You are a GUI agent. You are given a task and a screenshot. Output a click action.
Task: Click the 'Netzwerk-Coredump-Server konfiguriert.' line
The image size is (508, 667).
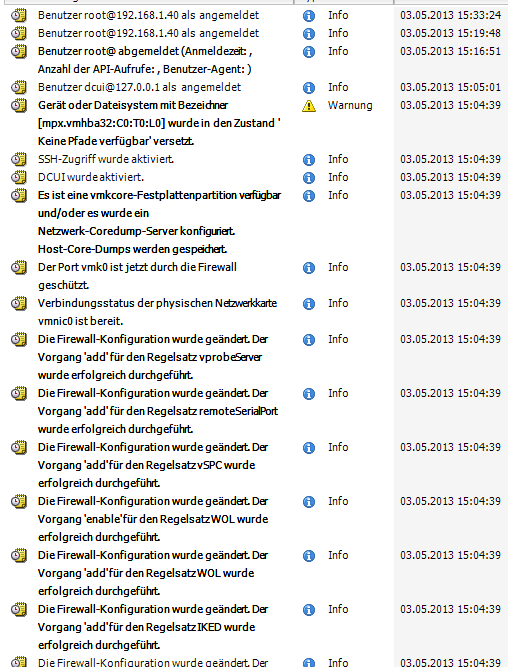[136, 231]
